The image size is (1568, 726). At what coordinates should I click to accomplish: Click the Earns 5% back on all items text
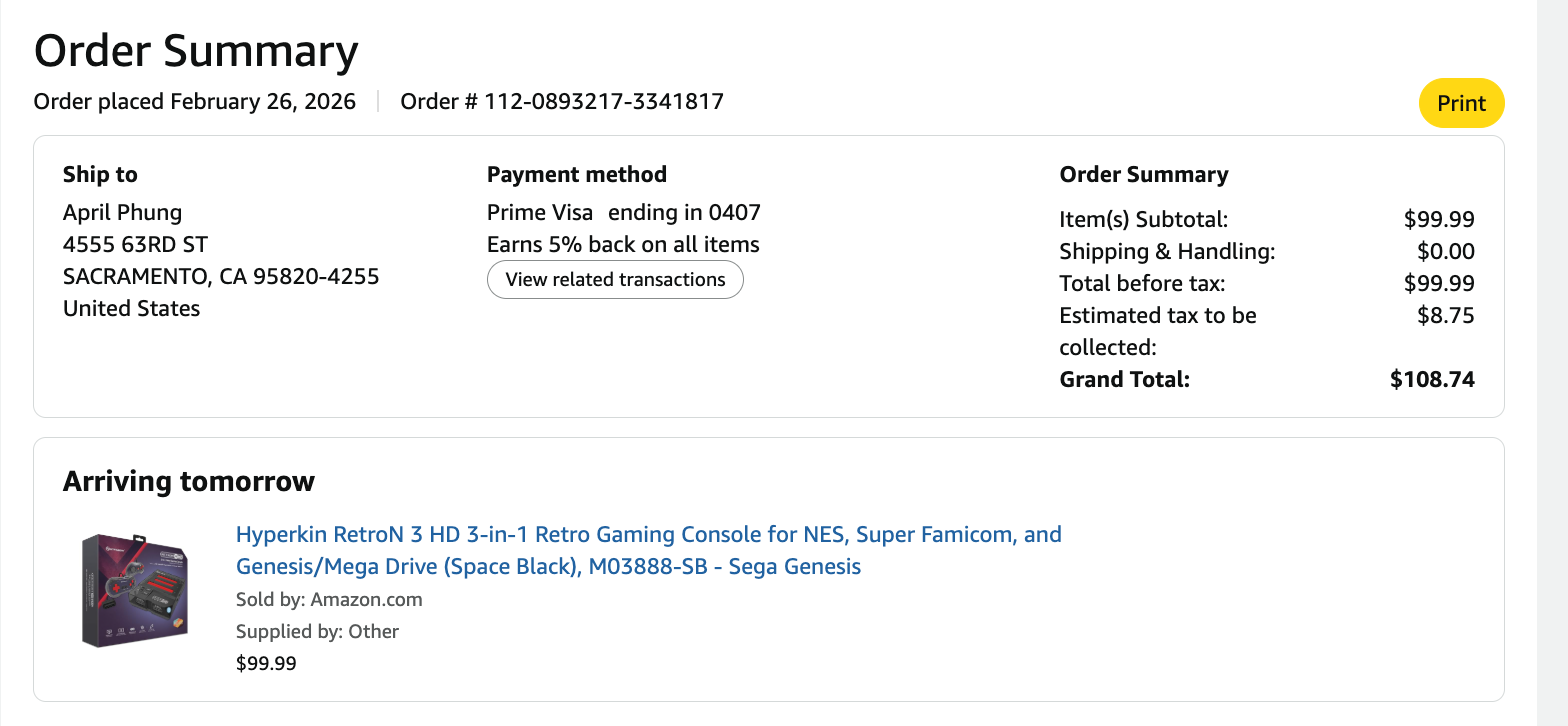pos(623,244)
